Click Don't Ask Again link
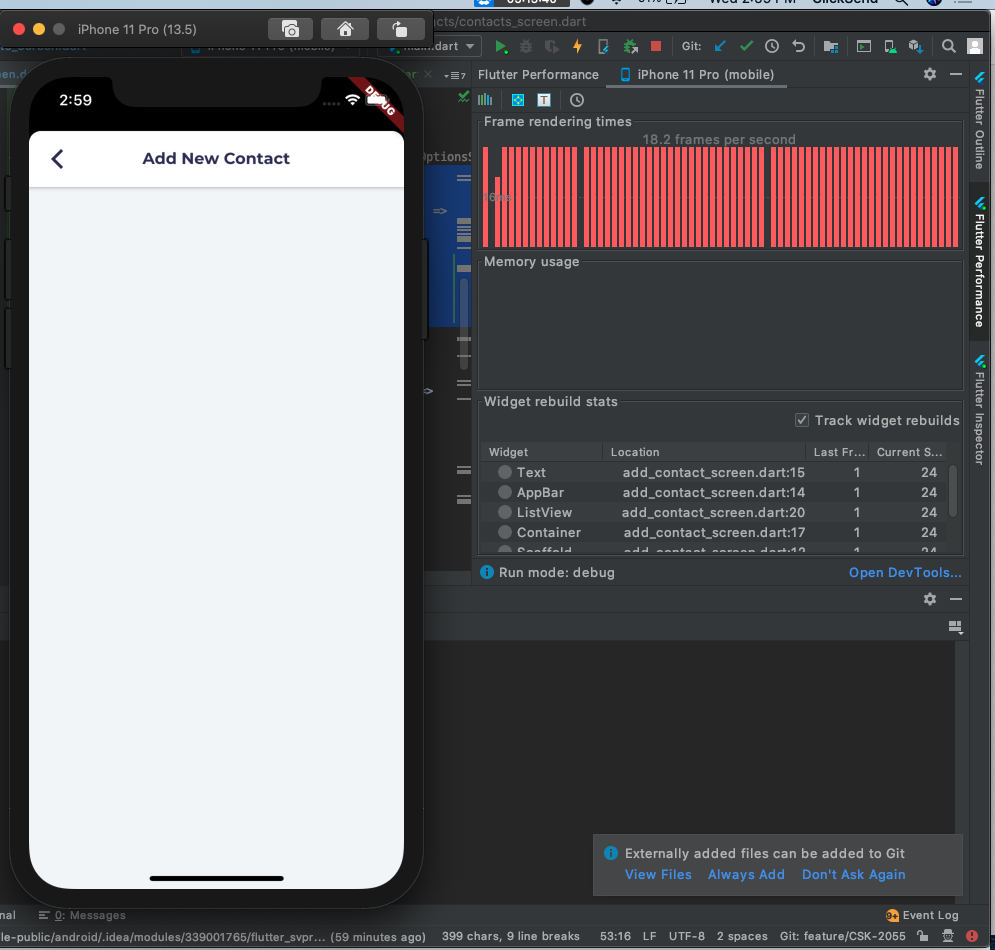 (853, 874)
